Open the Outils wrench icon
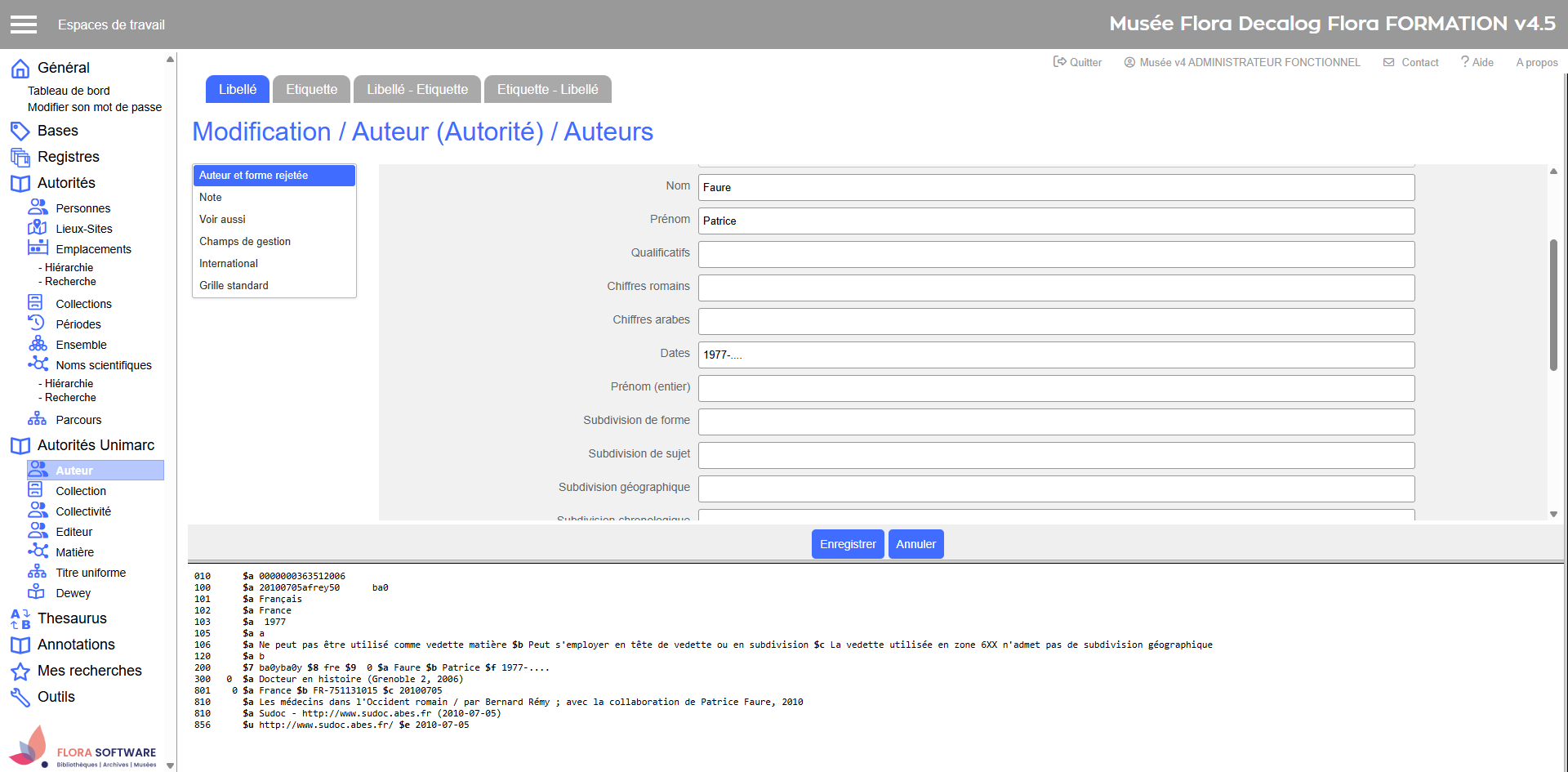This screenshot has height=772, width=1568. click(x=20, y=697)
